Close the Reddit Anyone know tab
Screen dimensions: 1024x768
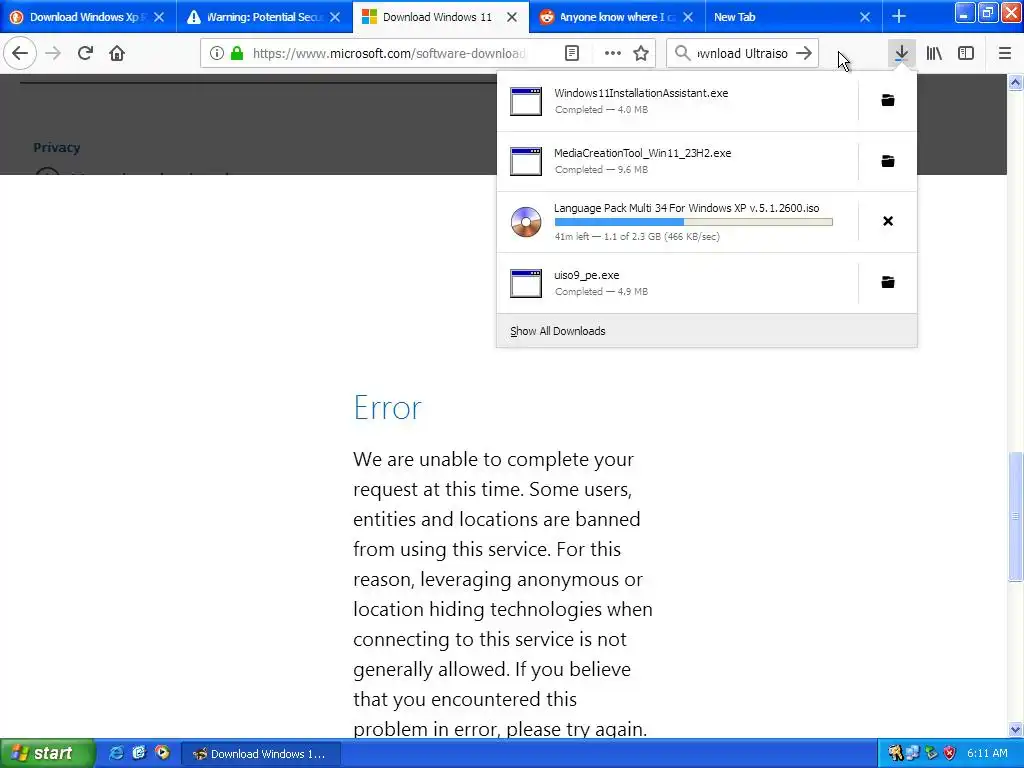click(x=688, y=17)
